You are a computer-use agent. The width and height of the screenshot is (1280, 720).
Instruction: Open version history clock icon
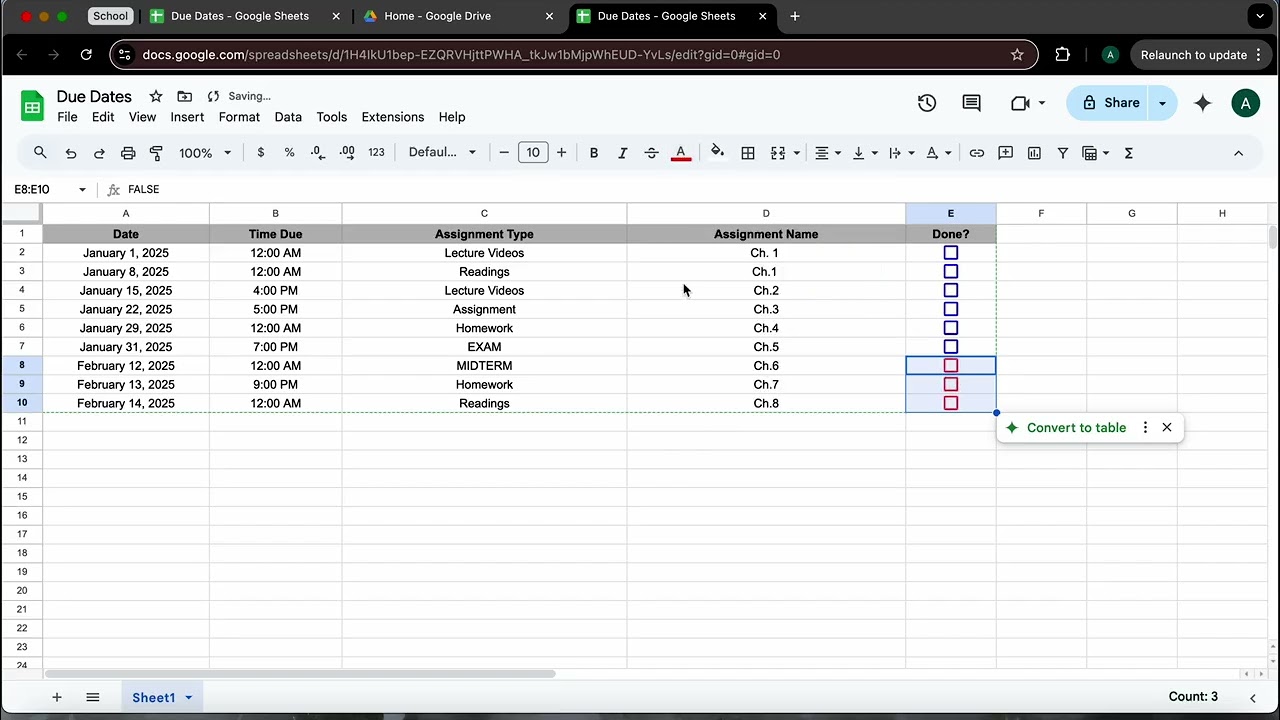coord(927,103)
